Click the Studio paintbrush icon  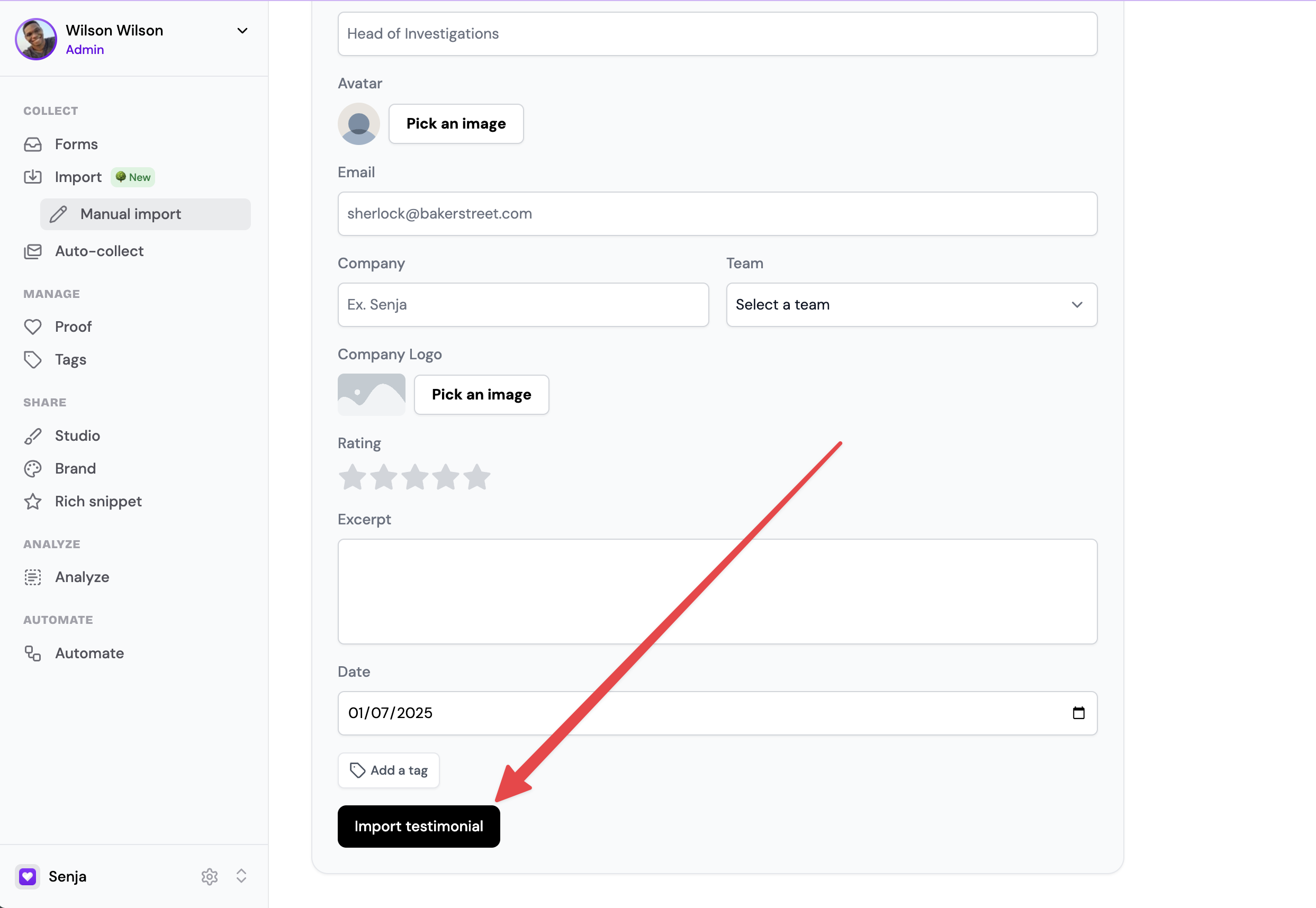click(x=32, y=436)
